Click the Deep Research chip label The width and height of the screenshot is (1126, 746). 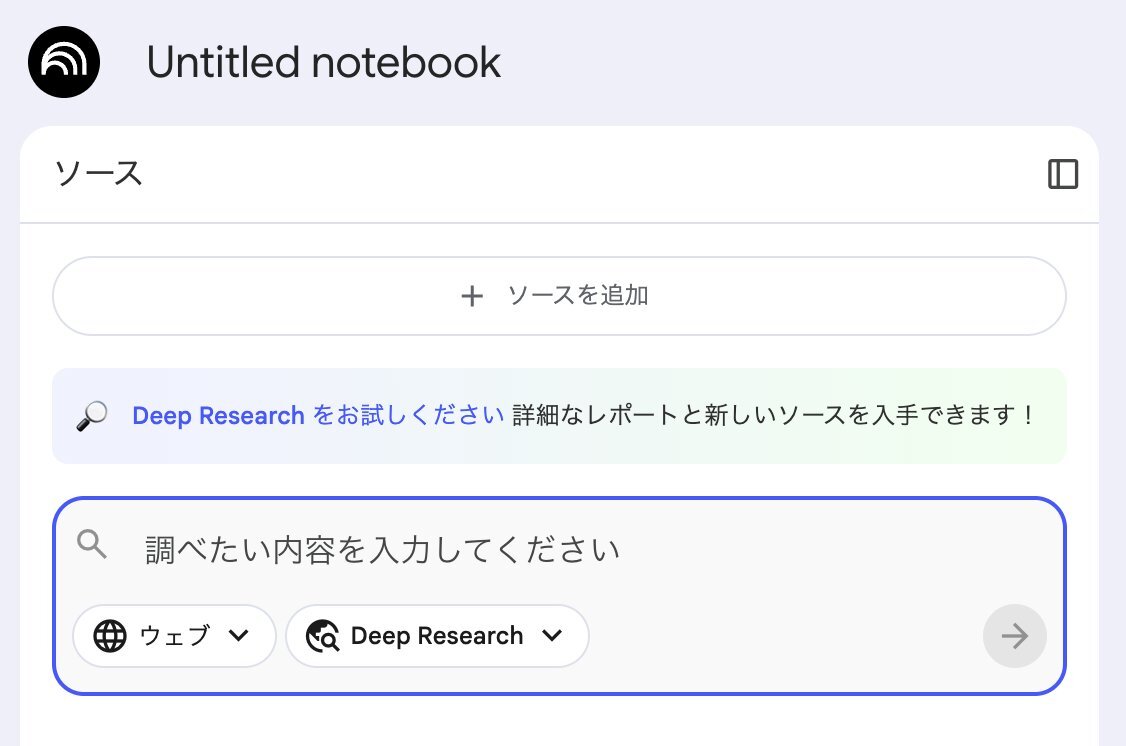click(x=437, y=636)
